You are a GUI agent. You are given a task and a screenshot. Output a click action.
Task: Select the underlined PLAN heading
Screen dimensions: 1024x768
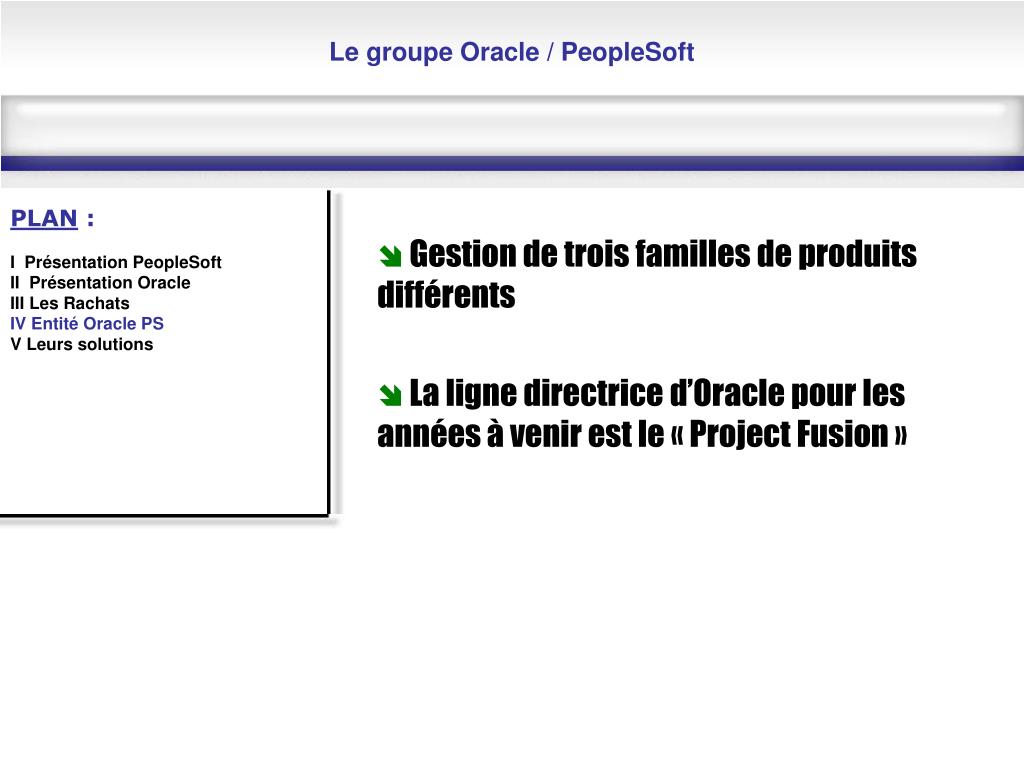coord(44,218)
